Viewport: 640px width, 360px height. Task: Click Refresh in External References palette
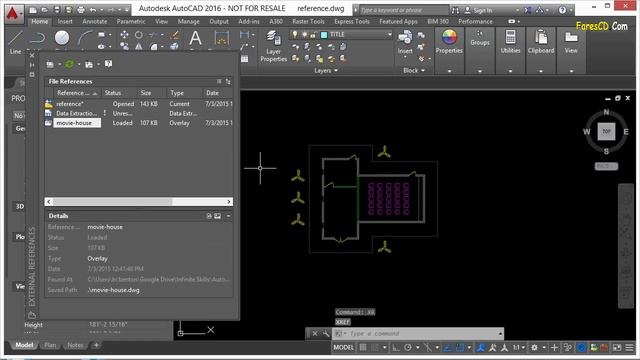click(x=69, y=64)
